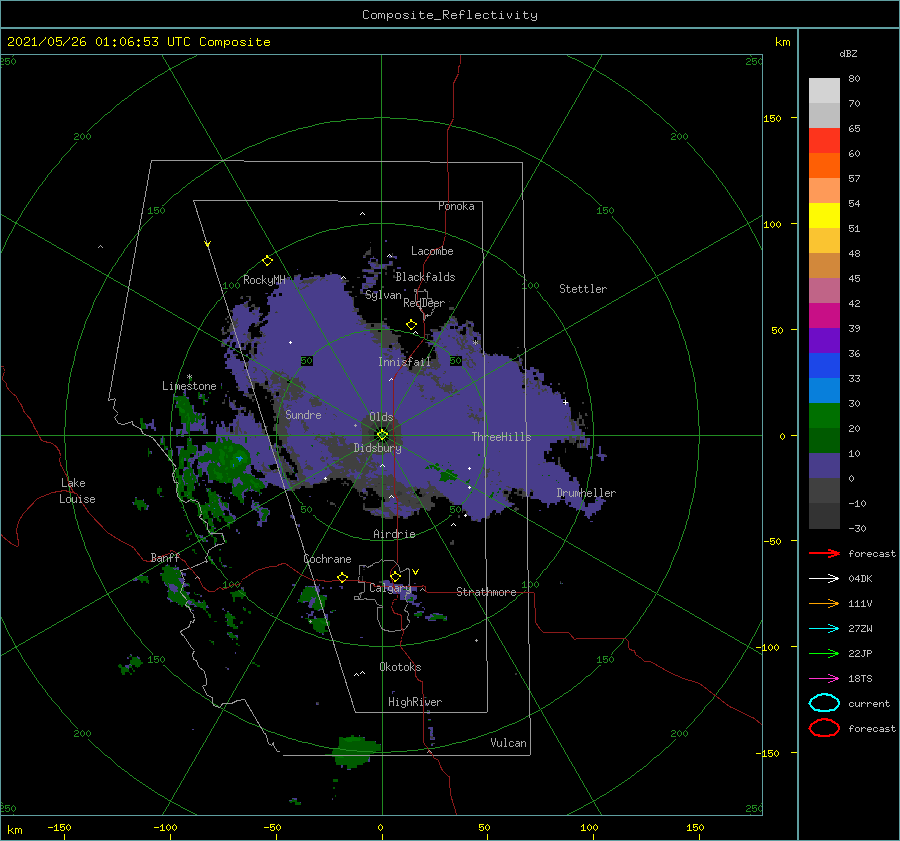
Task: Click the orange 111V arrow in legend
Action: pos(824,603)
